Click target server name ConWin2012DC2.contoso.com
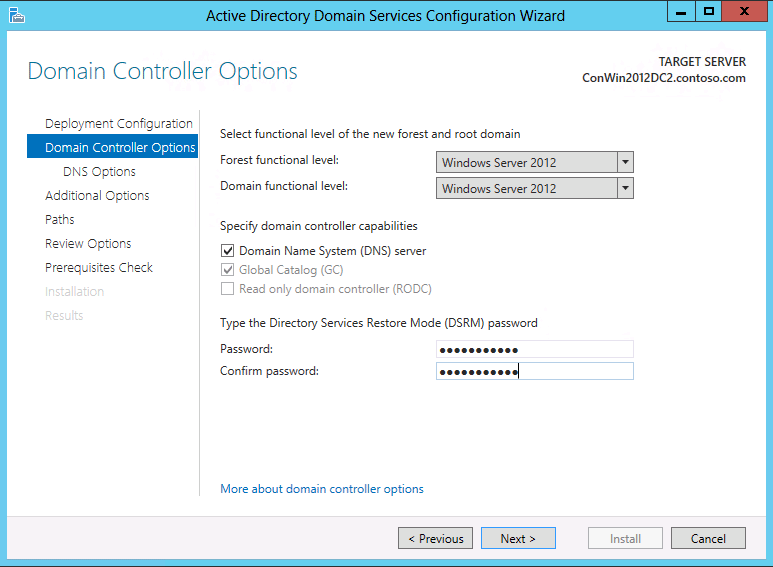773x567 pixels. (x=664, y=78)
